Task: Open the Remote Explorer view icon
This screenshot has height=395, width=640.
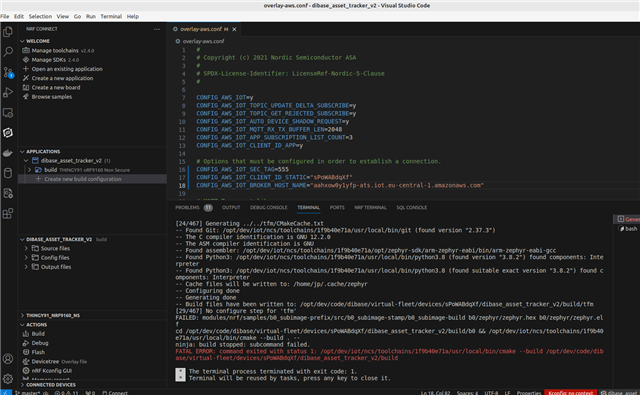Action: pyautogui.click(x=8, y=113)
